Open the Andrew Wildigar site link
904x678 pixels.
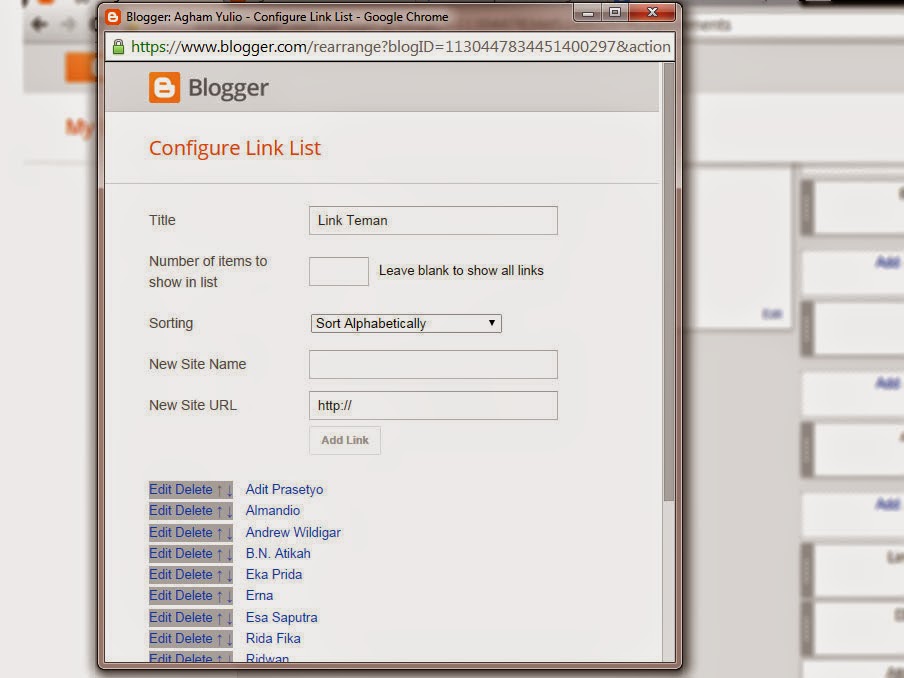(x=293, y=532)
